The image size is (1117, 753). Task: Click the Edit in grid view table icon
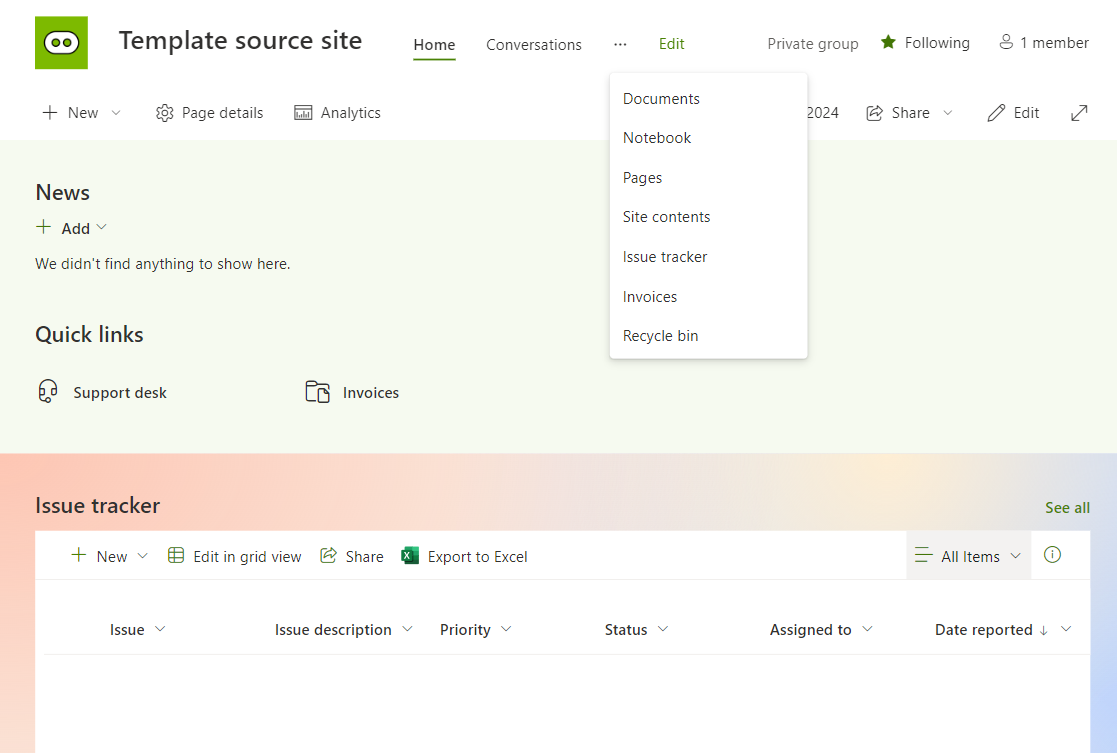pyautogui.click(x=176, y=555)
